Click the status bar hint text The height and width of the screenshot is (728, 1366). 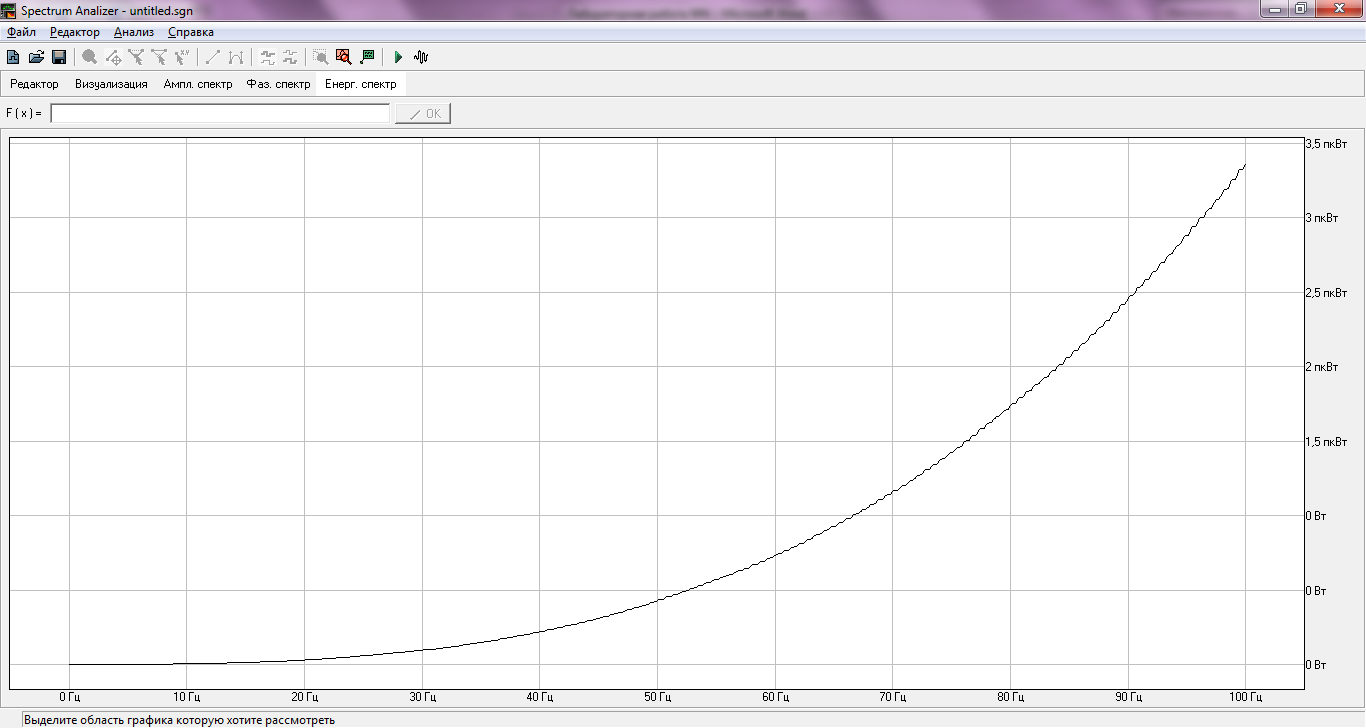179,720
